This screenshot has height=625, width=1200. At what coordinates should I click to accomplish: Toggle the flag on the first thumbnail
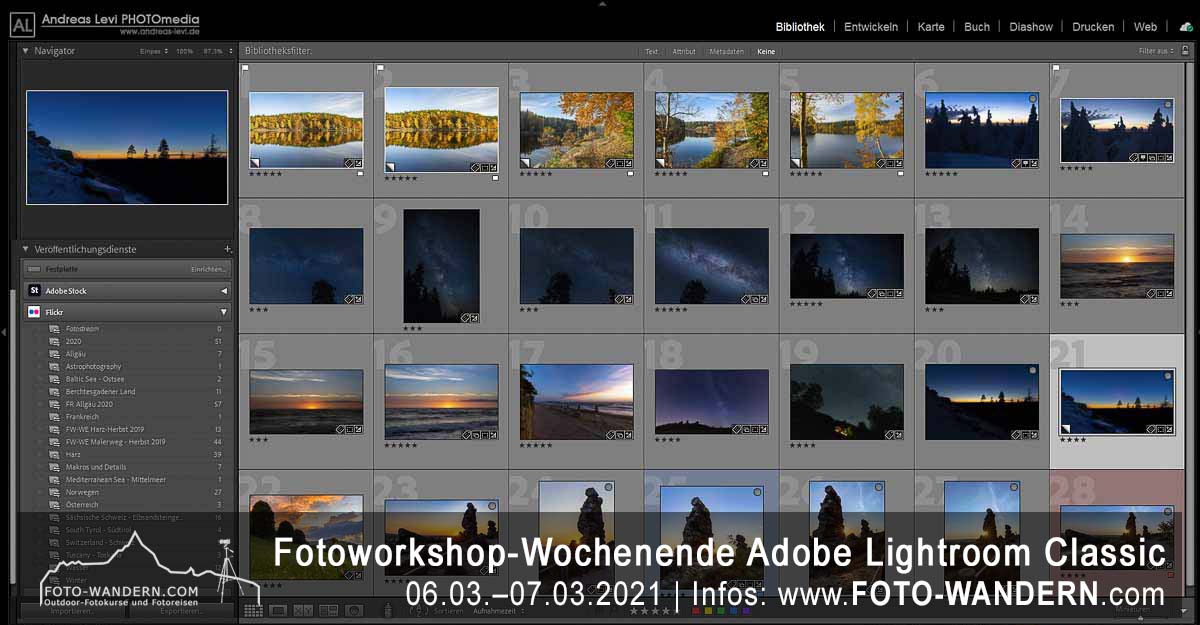coord(245,69)
